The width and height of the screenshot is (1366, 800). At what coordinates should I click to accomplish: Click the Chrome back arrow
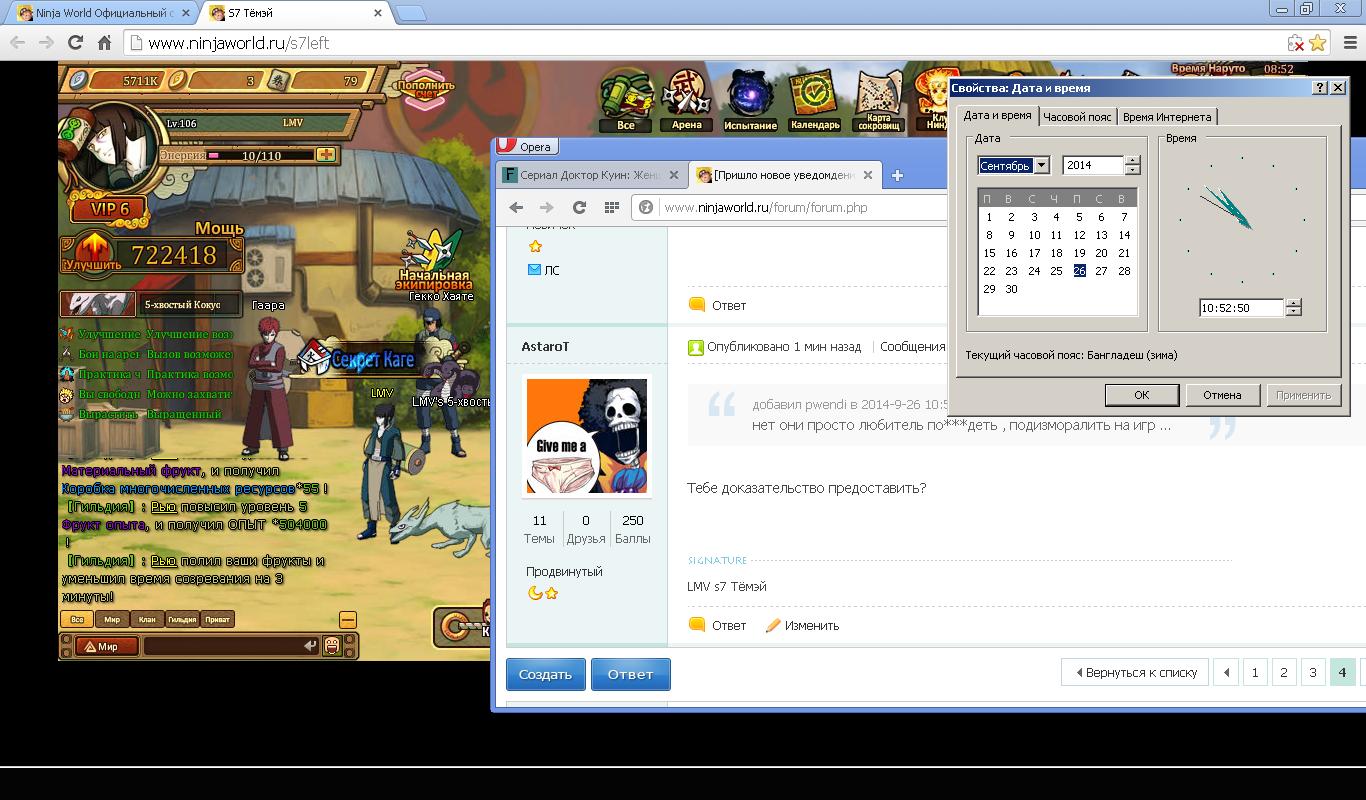17,43
